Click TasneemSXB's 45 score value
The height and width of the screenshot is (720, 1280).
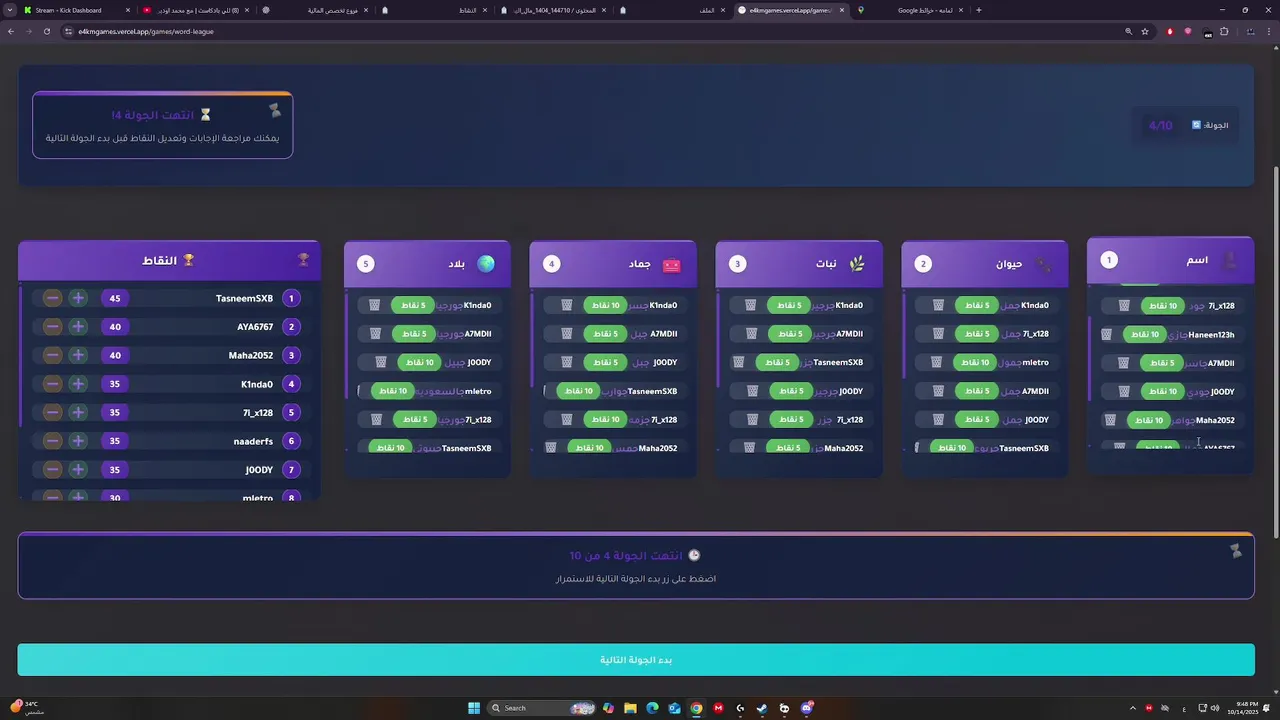coord(115,298)
